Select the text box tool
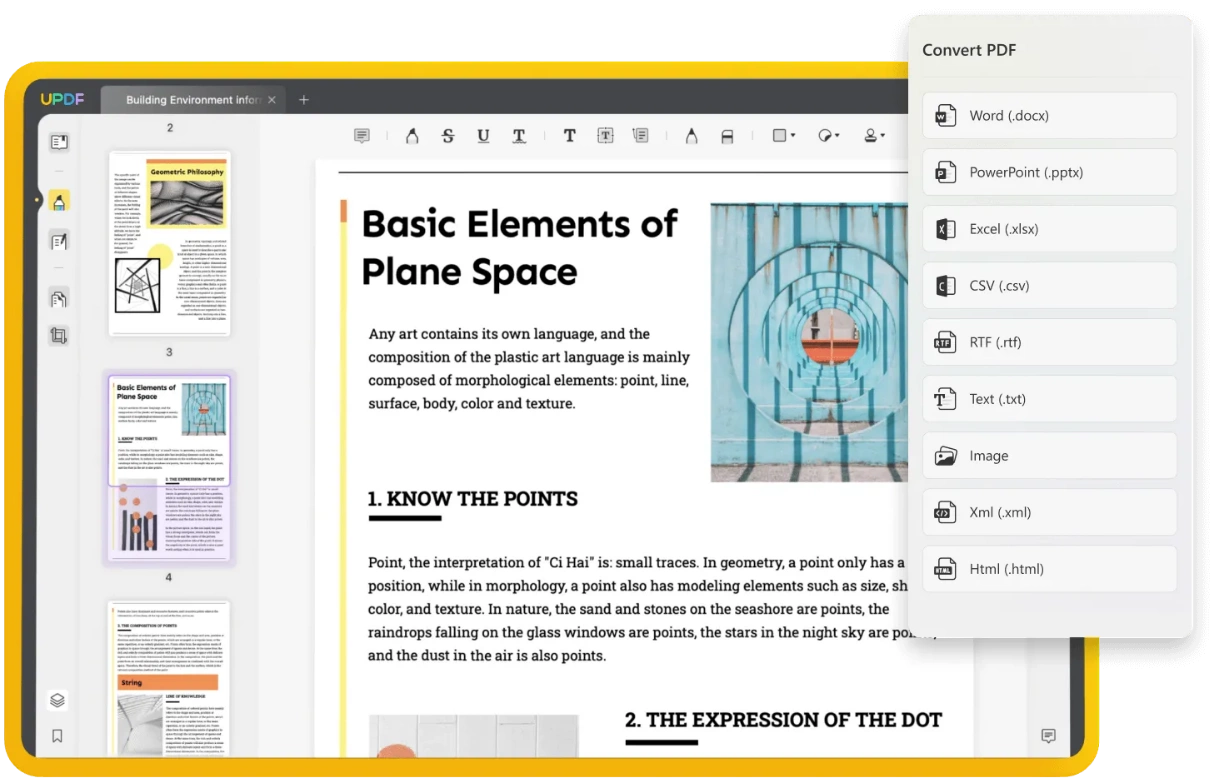 coord(605,136)
